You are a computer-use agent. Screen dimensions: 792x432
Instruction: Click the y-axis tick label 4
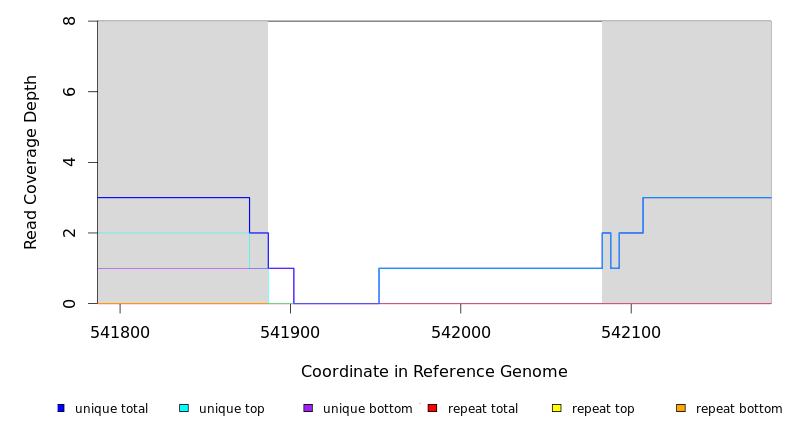pyautogui.click(x=69, y=162)
